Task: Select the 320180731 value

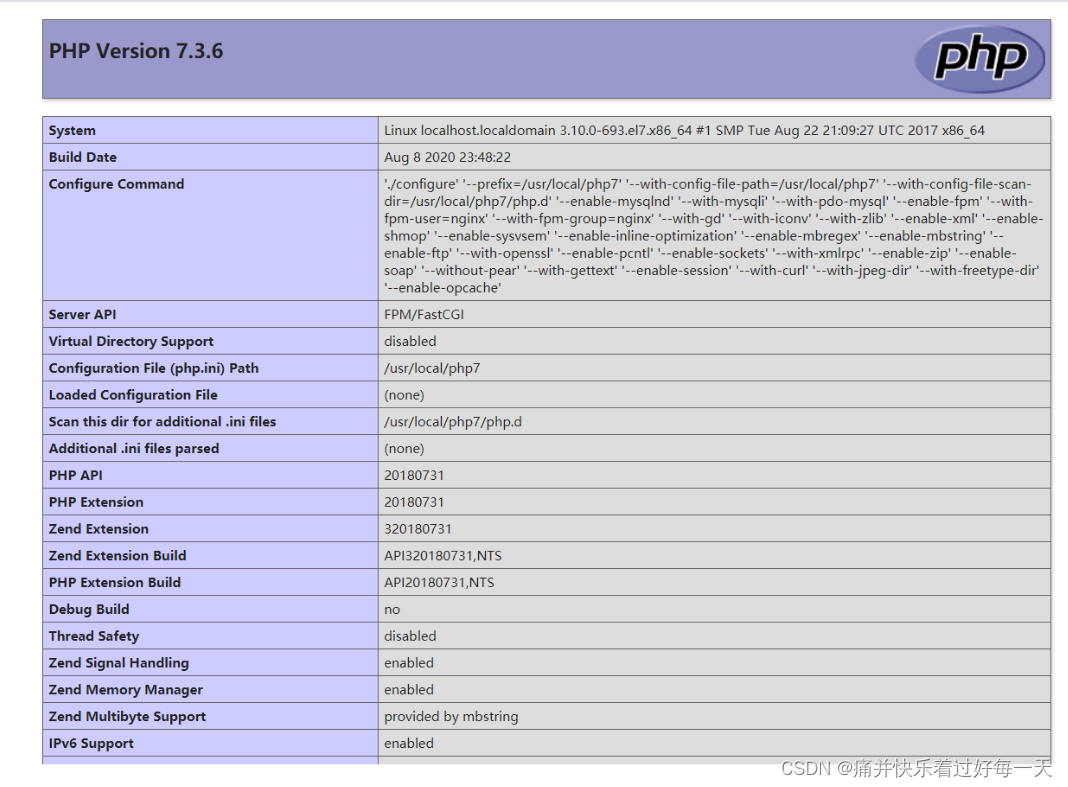Action: [418, 529]
